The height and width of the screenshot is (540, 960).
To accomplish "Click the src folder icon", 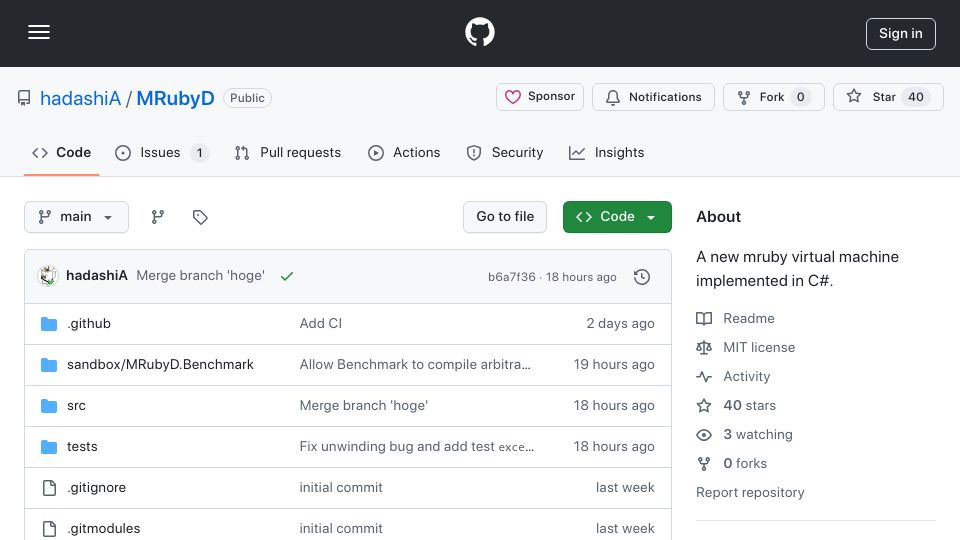I will (49, 405).
